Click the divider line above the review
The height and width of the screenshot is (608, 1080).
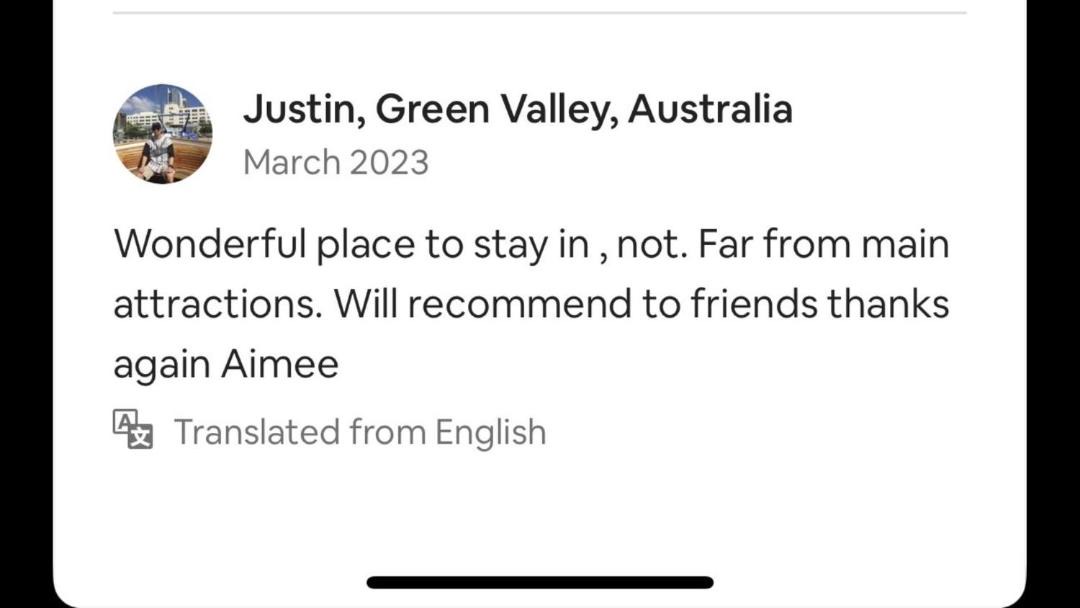pos(540,13)
